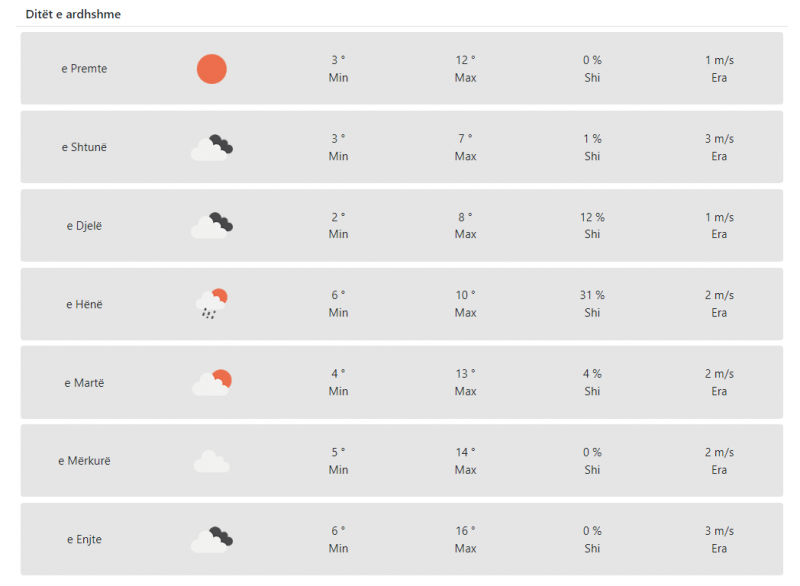The width and height of the screenshot is (800, 586).
Task: Click the cloudy icon for e Djelë
Action: (x=212, y=225)
